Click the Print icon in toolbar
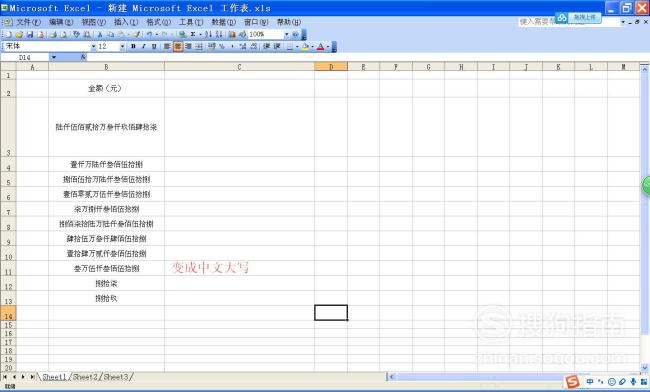Screen dimensions: 650x392 [x=53, y=34]
